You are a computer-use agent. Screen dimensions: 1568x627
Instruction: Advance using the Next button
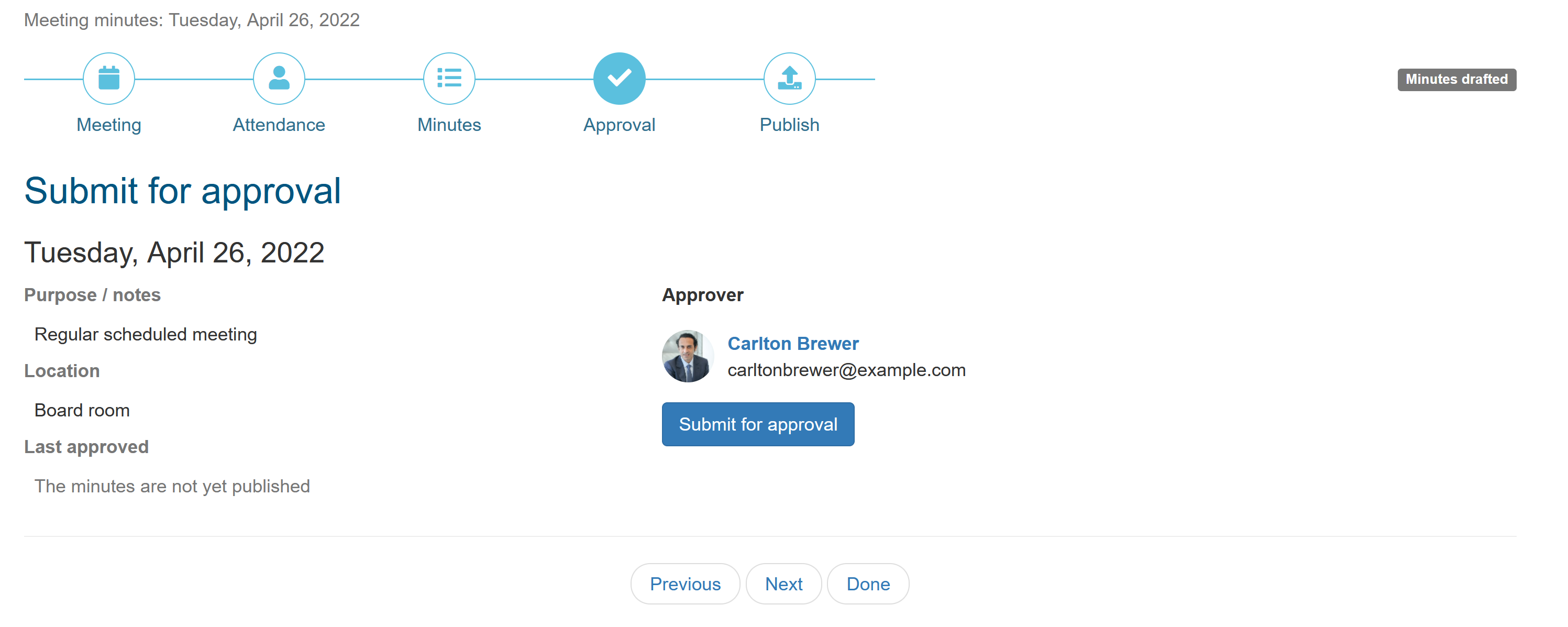[x=783, y=584]
